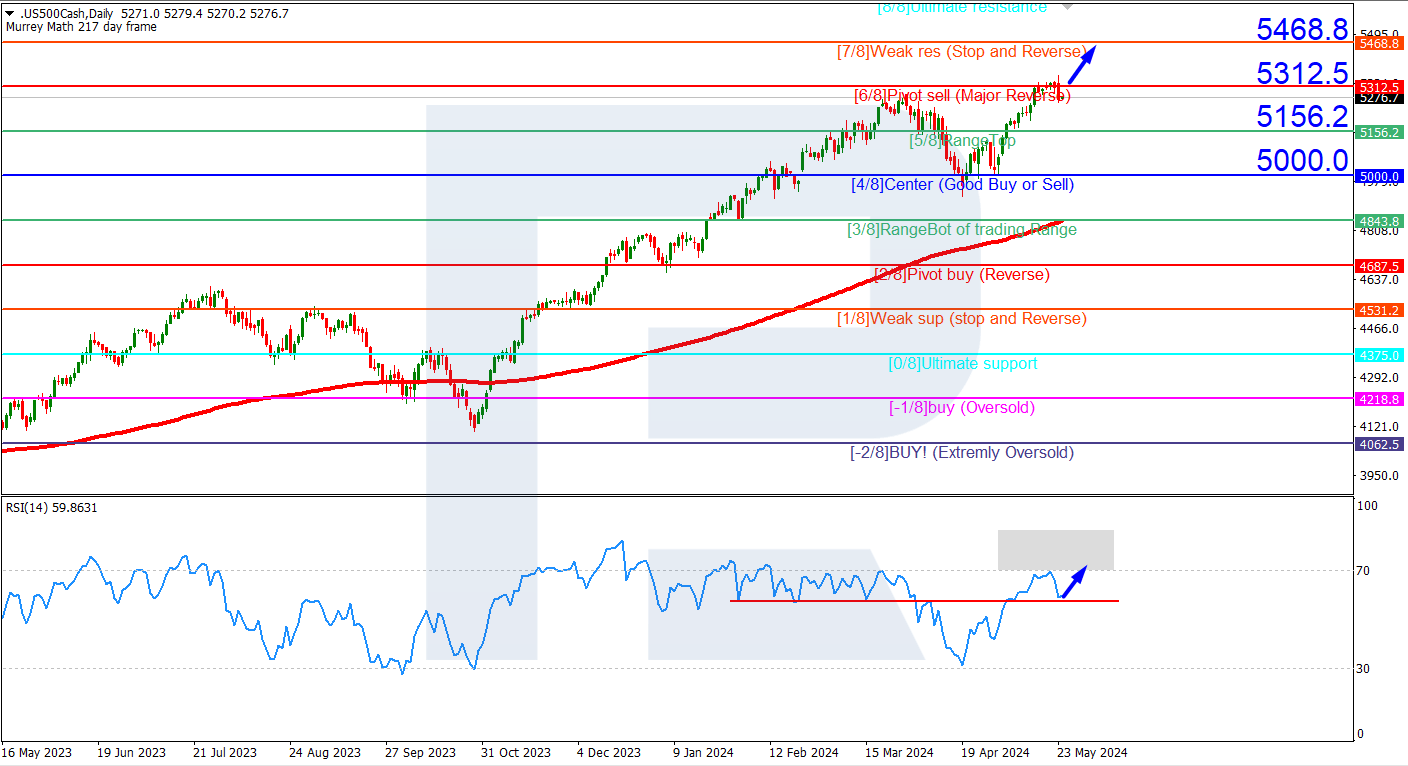Click the blue arrow pointing toward 5468.8

coord(1082,65)
